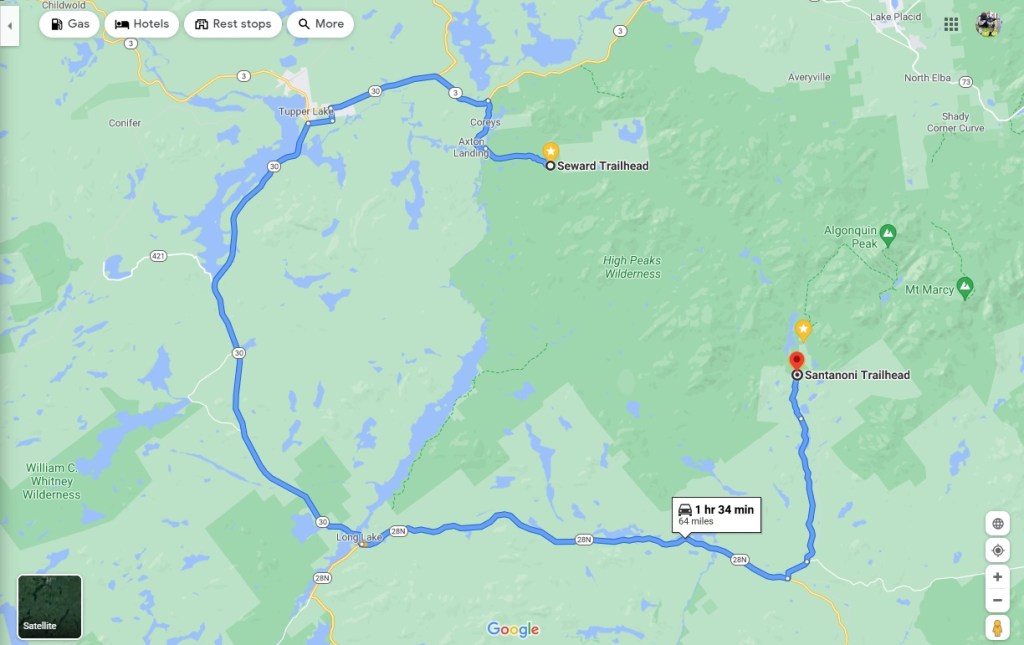Viewport: 1024px width, 645px height.
Task: Zoom in with the plus button
Action: 997,577
